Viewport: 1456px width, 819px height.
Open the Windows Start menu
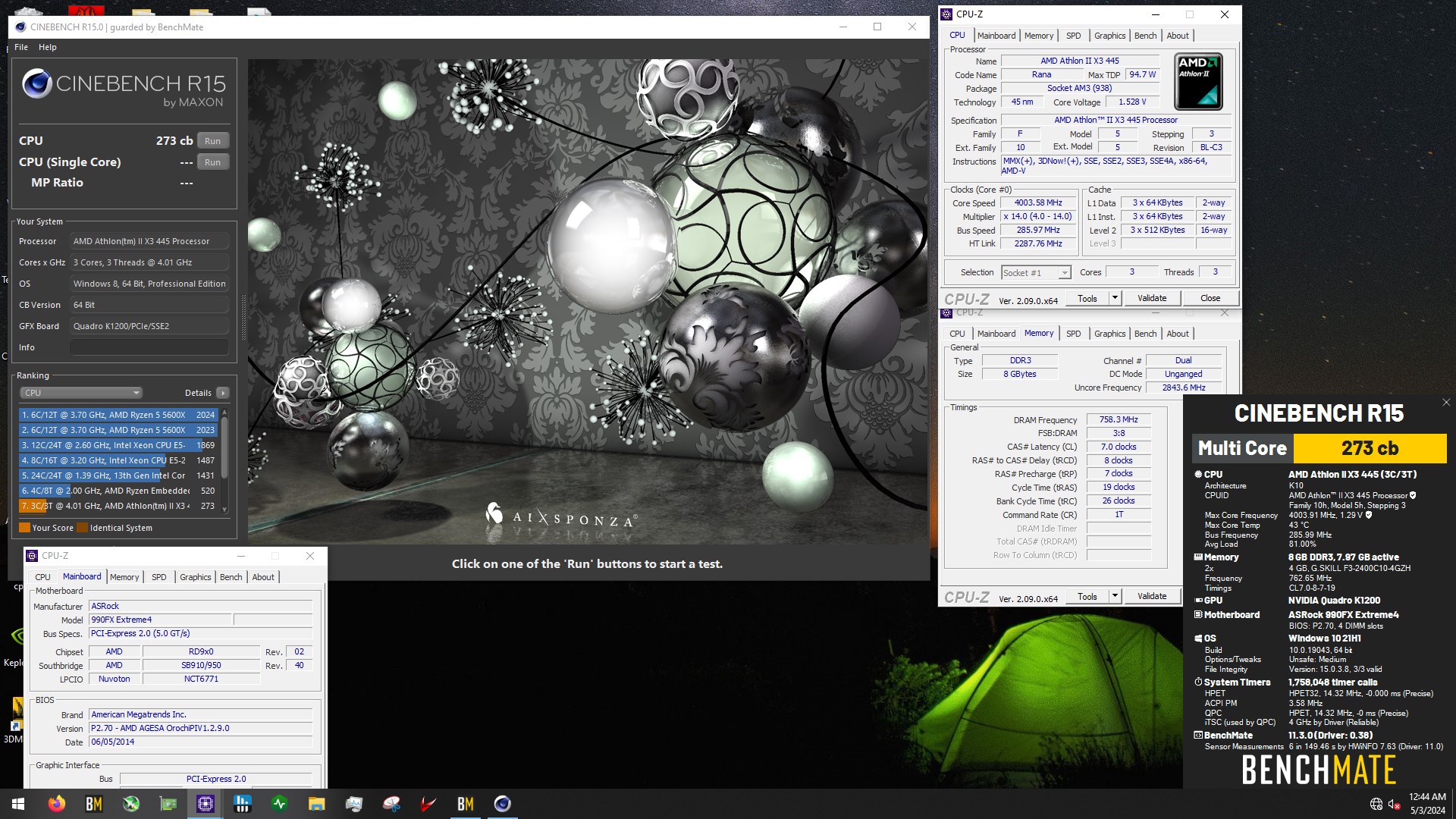point(18,804)
